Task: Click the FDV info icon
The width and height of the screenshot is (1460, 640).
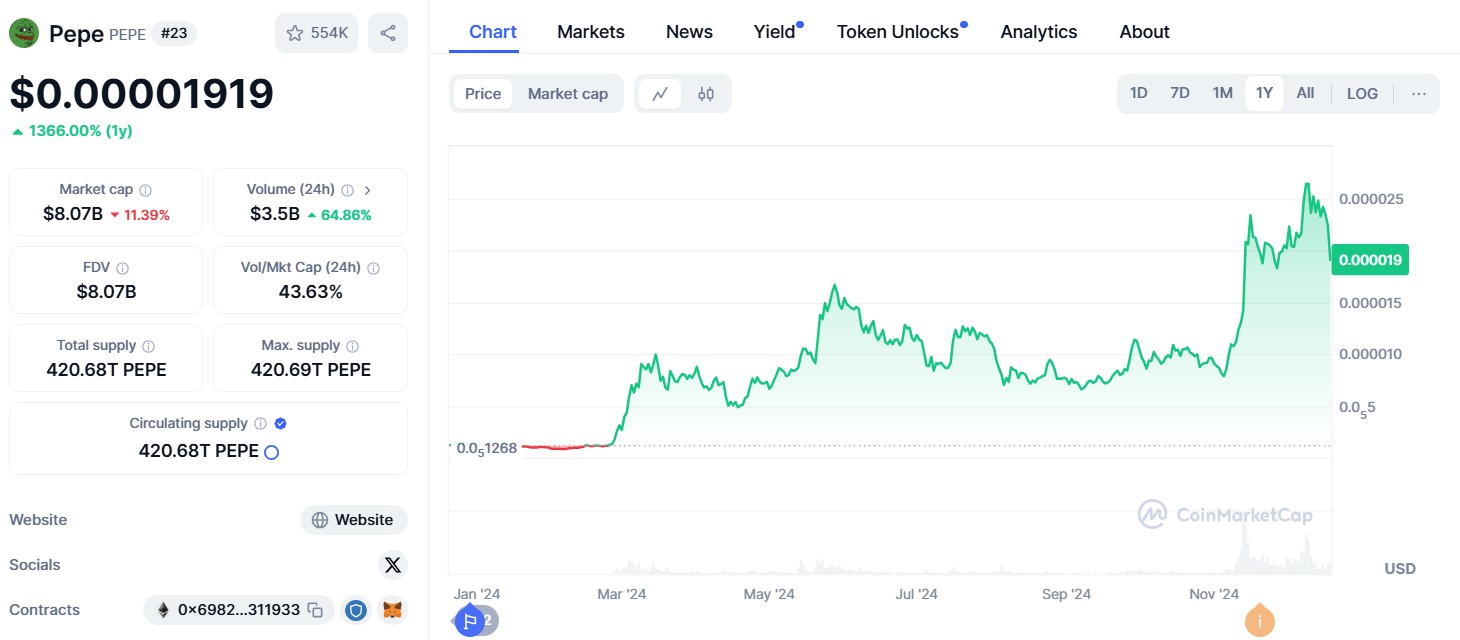Action: [123, 268]
